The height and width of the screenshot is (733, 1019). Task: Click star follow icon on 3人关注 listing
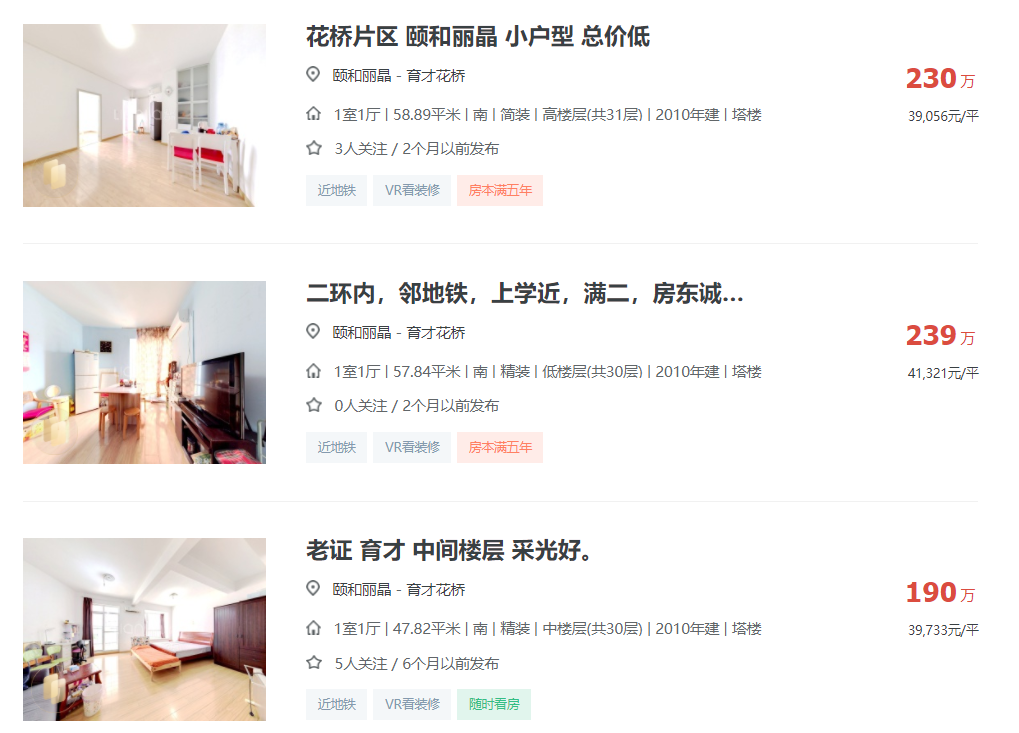314,148
